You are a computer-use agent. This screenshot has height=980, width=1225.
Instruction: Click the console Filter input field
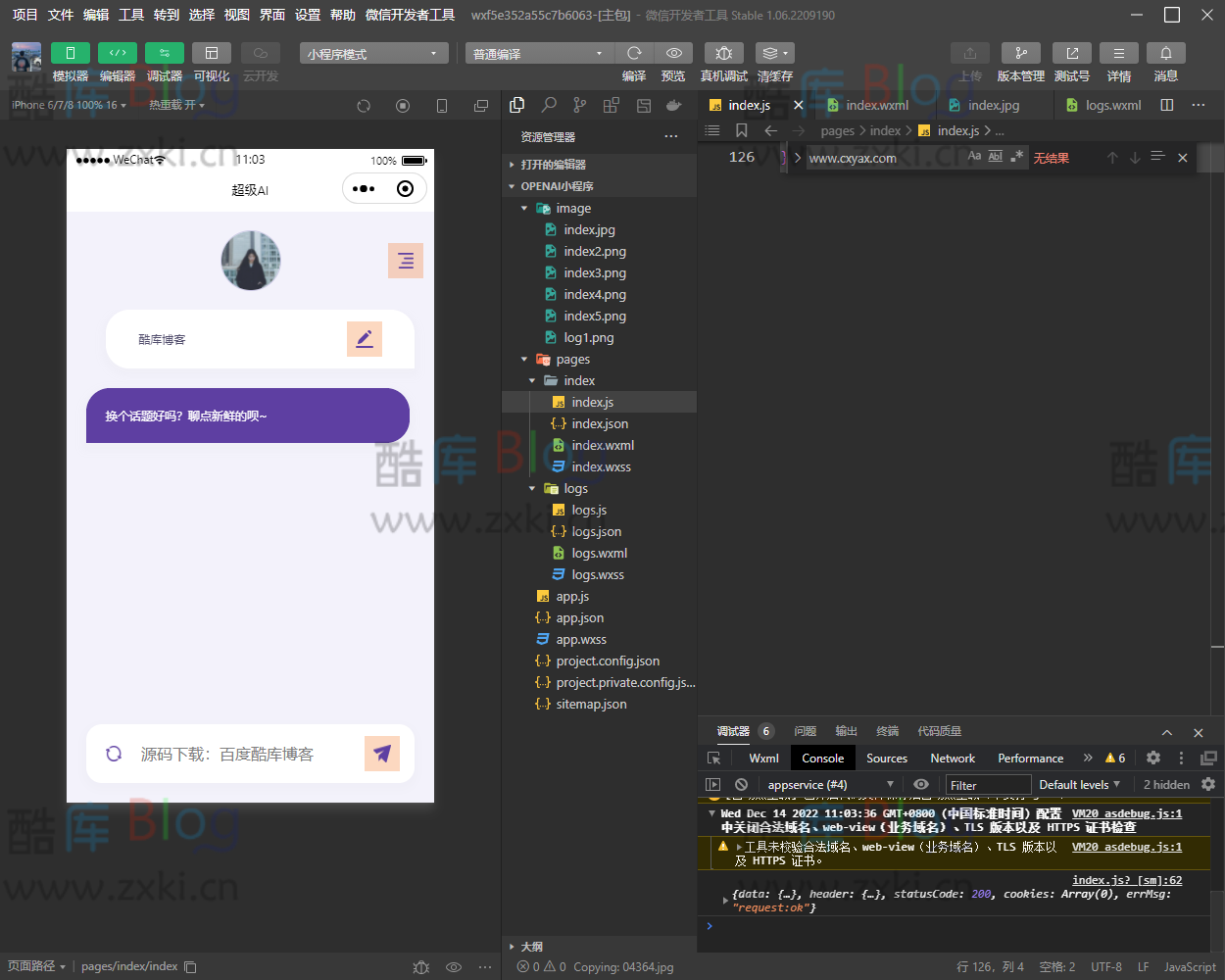tap(988, 785)
